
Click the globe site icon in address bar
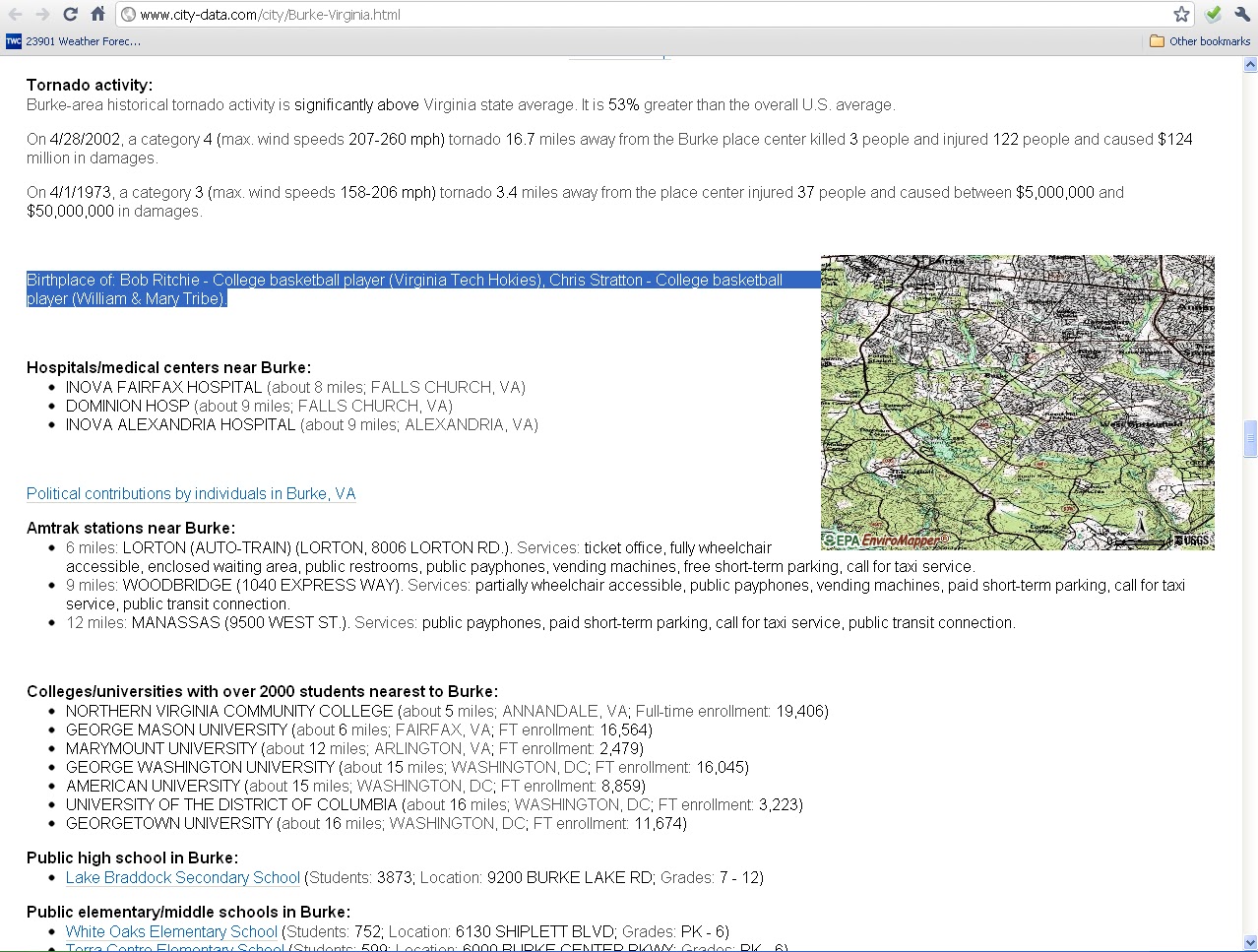click(128, 15)
